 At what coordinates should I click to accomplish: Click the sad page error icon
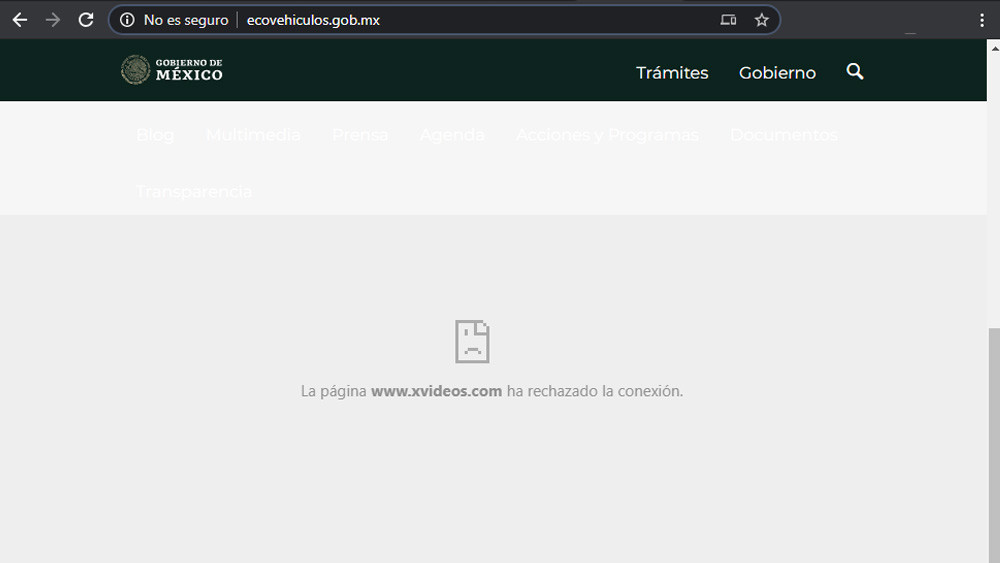tap(472, 342)
